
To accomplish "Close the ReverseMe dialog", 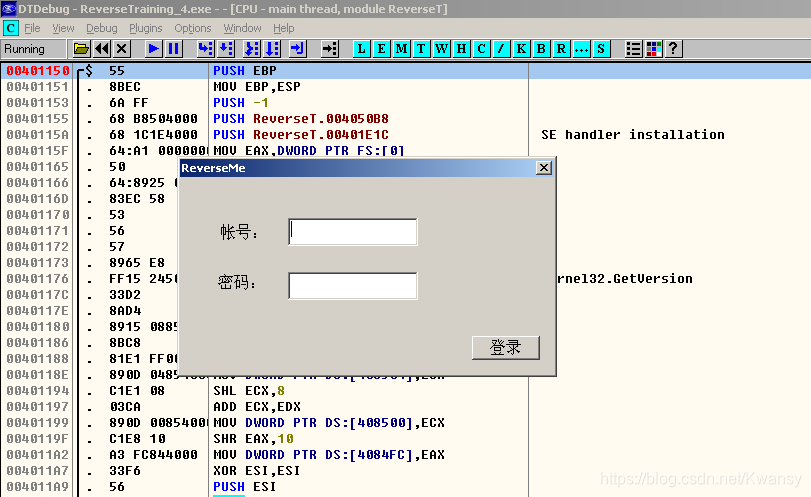I will coord(544,168).
